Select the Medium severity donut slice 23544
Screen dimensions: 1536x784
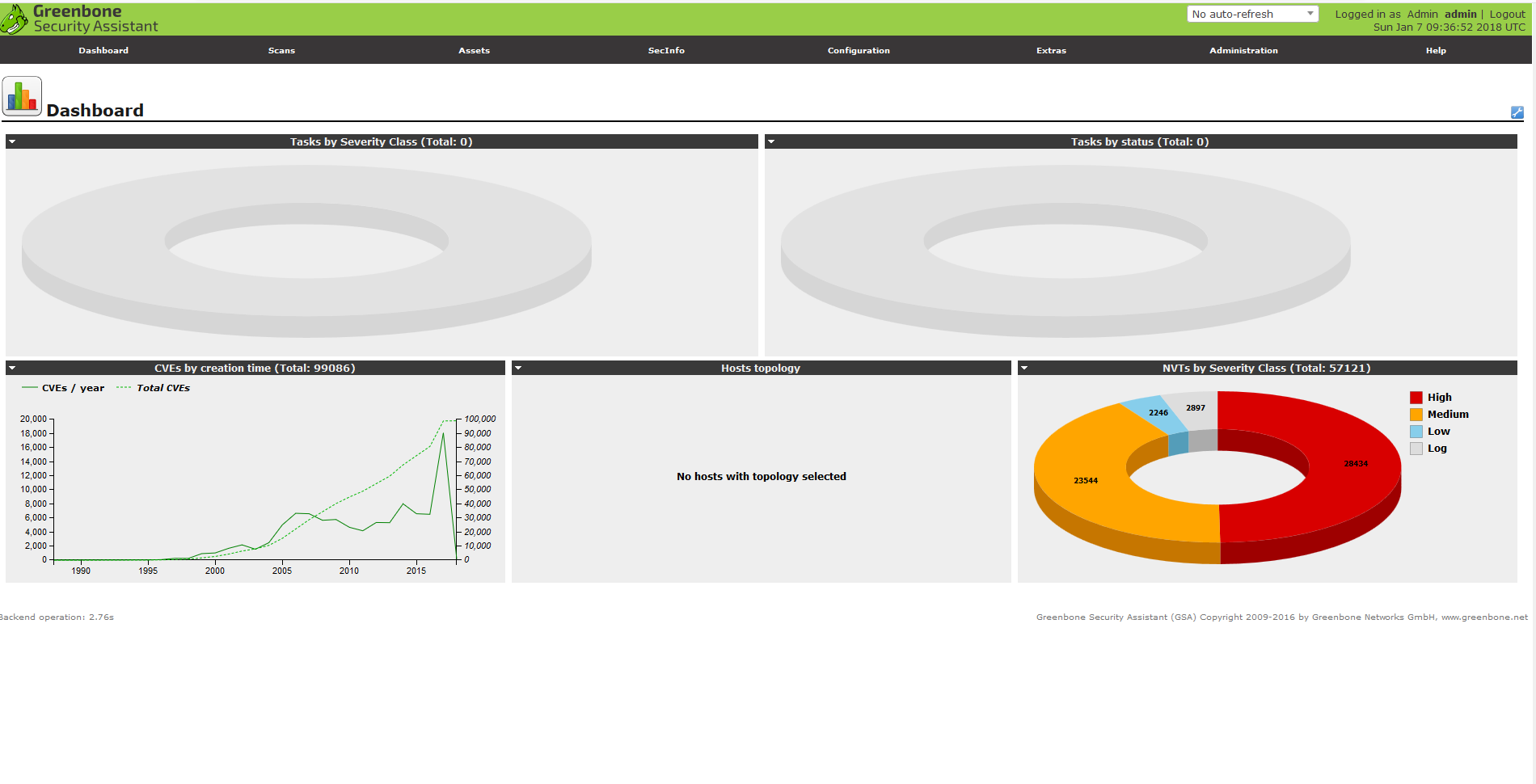(x=1087, y=481)
